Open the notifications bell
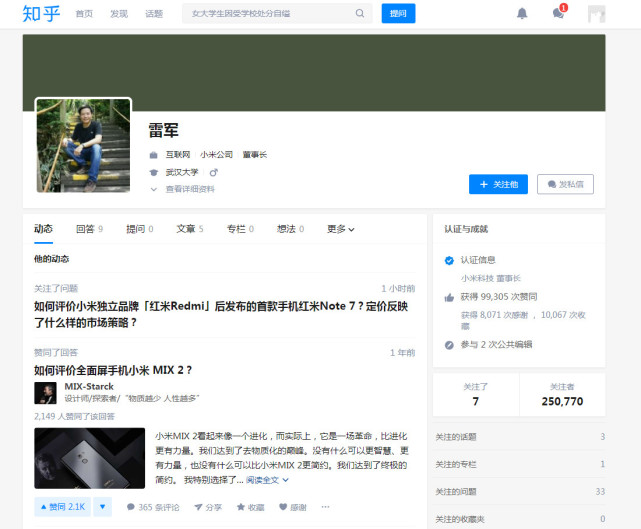 pos(522,14)
